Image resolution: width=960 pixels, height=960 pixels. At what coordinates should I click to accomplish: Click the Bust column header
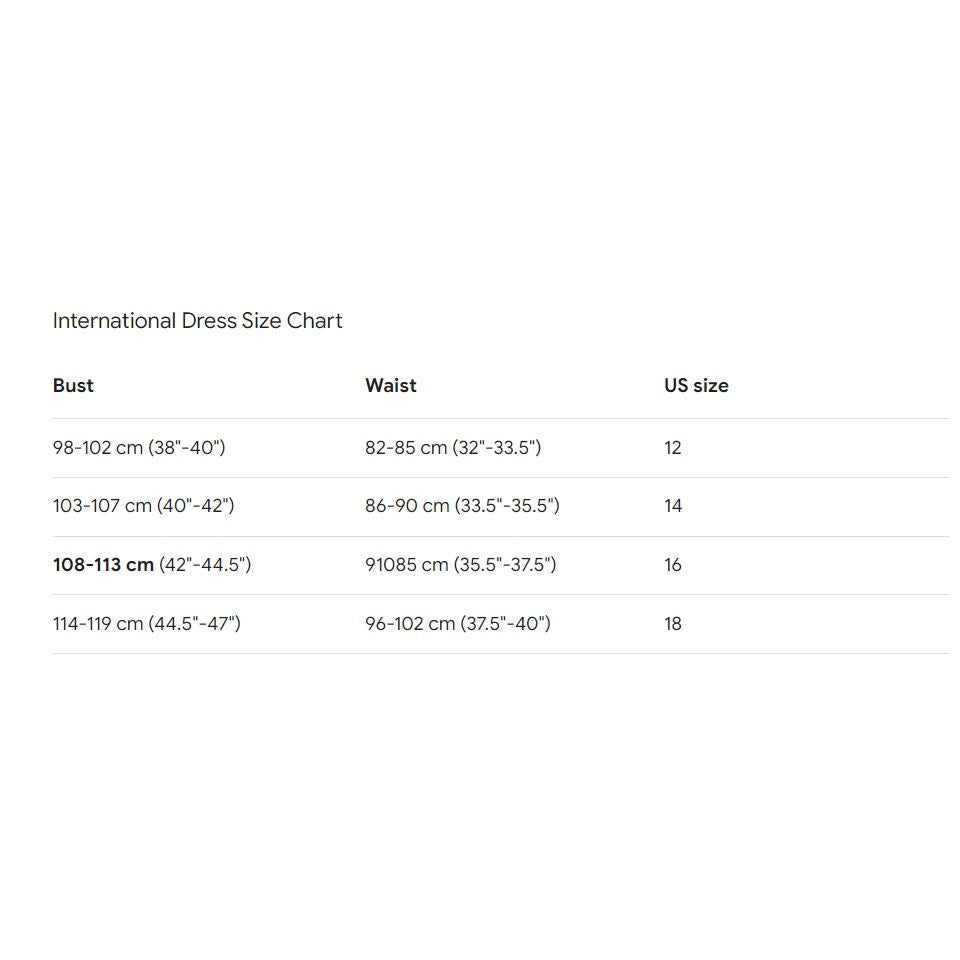point(73,385)
